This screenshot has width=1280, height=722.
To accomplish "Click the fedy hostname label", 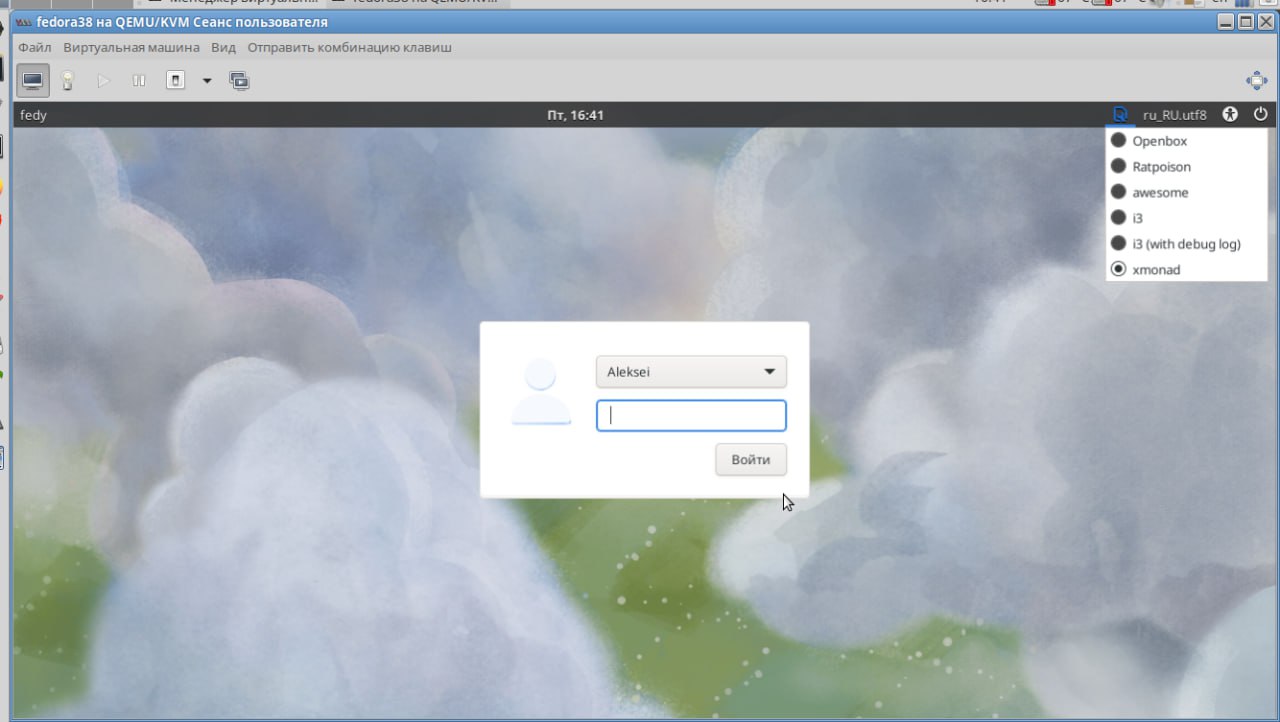I will 33,115.
